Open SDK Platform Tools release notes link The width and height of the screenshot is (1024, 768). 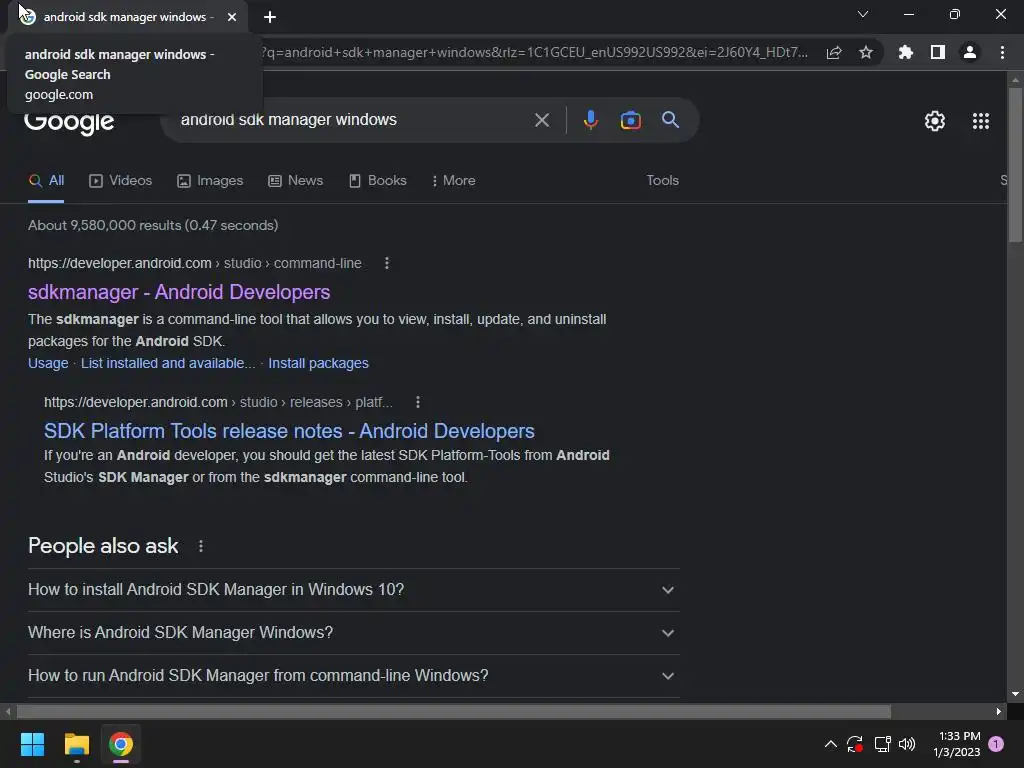[289, 431]
